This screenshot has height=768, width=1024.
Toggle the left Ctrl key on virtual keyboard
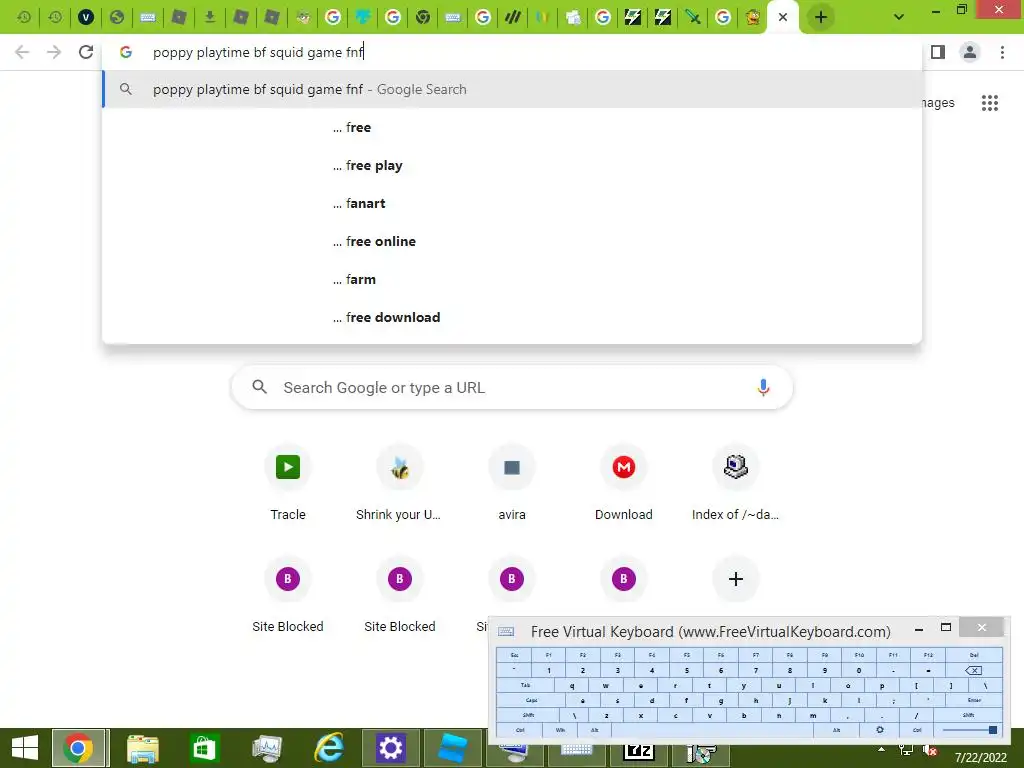click(520, 729)
